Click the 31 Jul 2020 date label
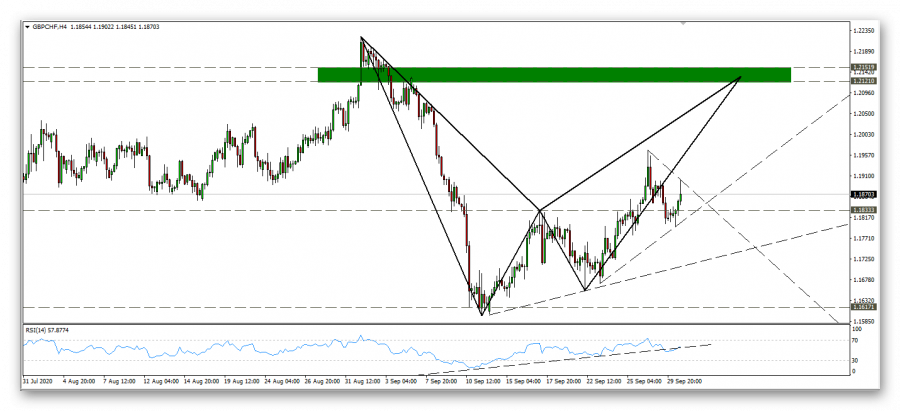Screen dimensions: 900x411 click(39, 381)
